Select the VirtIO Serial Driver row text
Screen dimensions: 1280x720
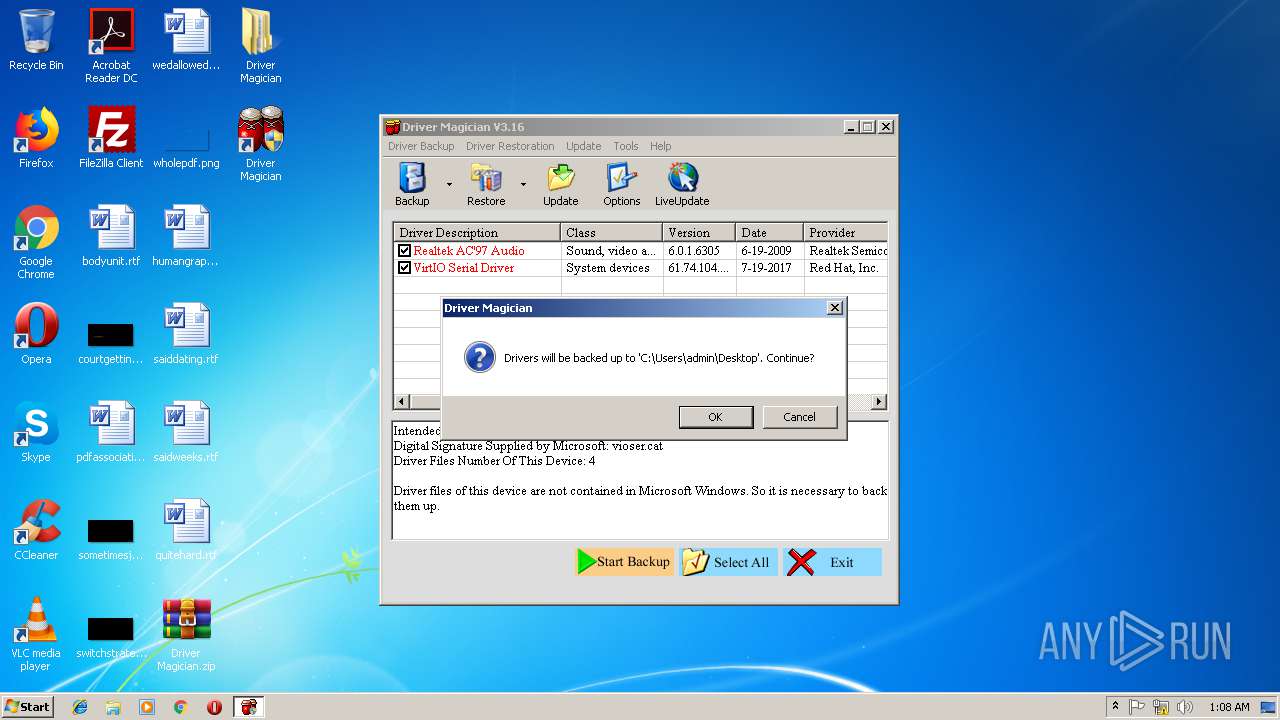coord(464,268)
